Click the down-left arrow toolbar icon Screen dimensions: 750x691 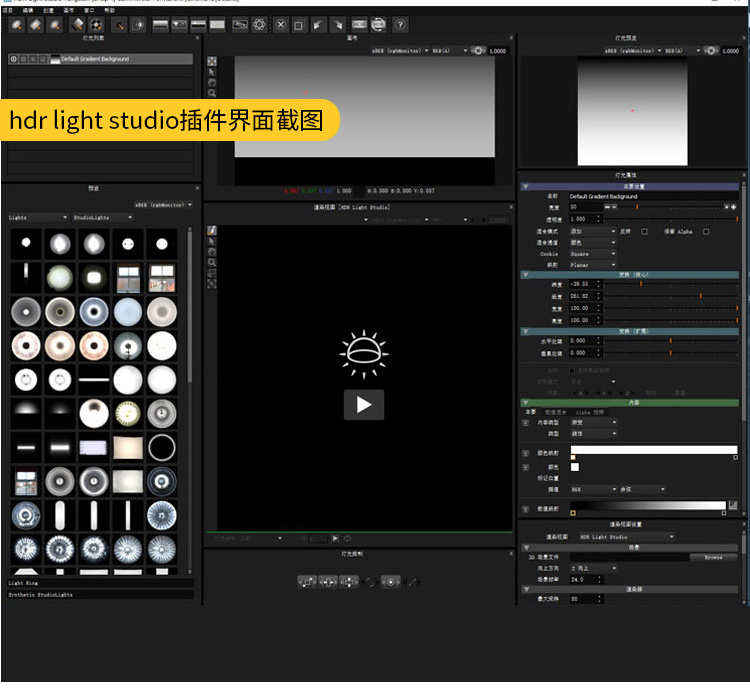click(x=318, y=24)
